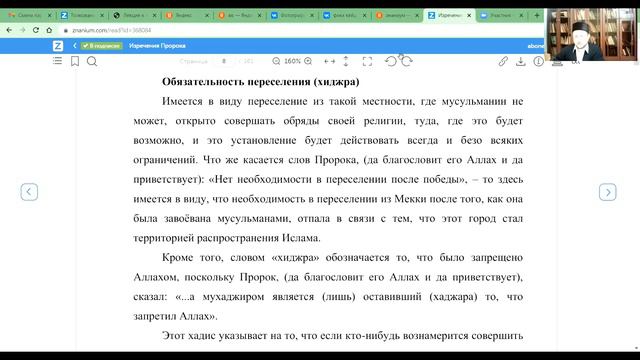
Task: Switch to the 'Толкован' tab
Action: click(82, 15)
